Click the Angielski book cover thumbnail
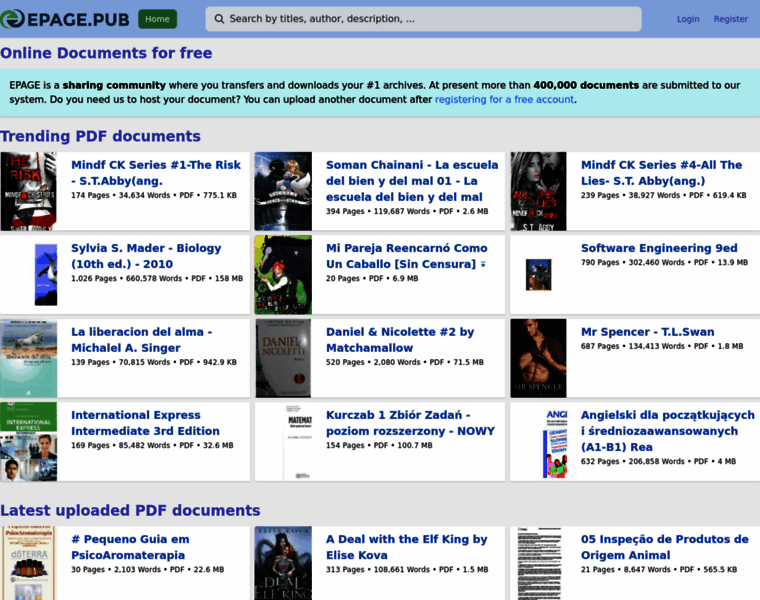 (x=555, y=443)
